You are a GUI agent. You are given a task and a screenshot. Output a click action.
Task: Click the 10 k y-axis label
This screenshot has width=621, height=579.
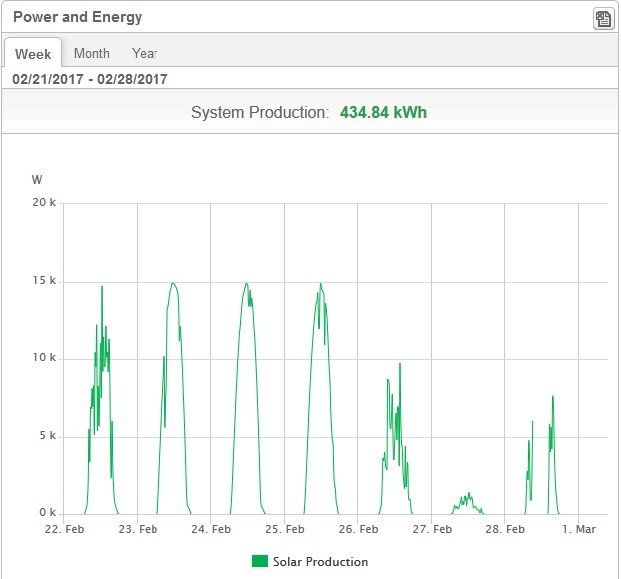(x=44, y=357)
